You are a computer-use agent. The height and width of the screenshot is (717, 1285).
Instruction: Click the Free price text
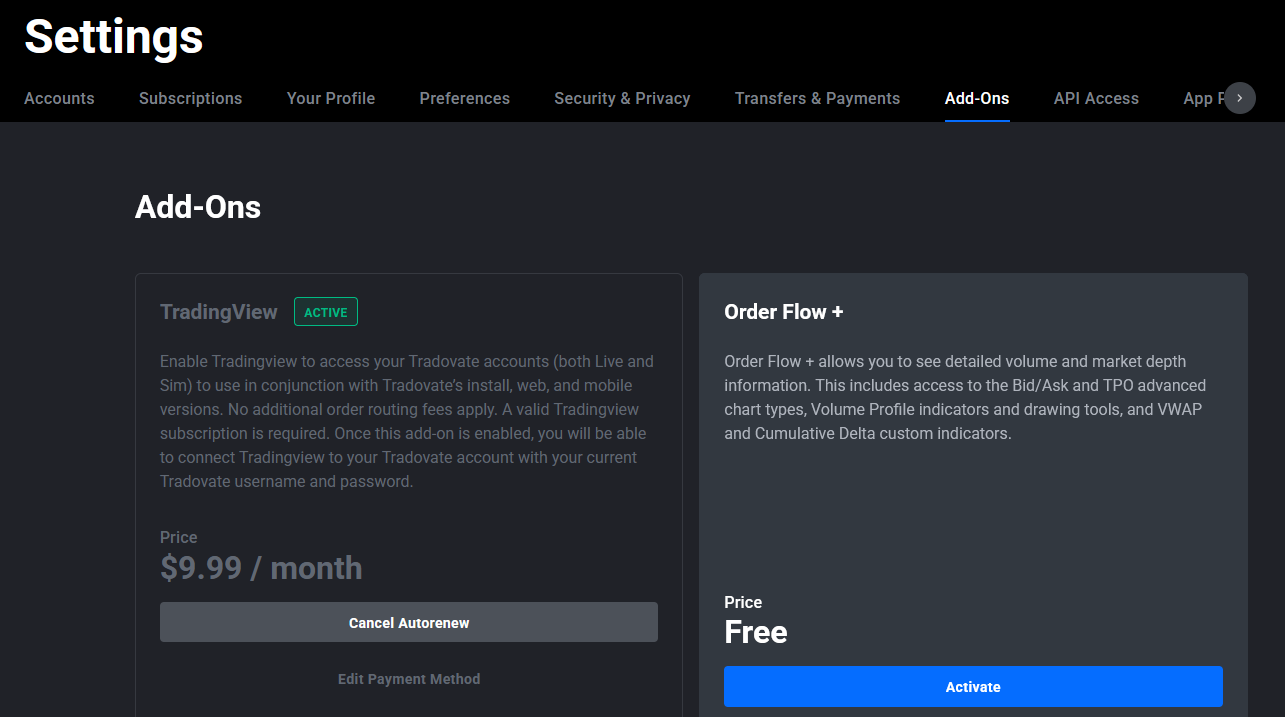(x=756, y=632)
